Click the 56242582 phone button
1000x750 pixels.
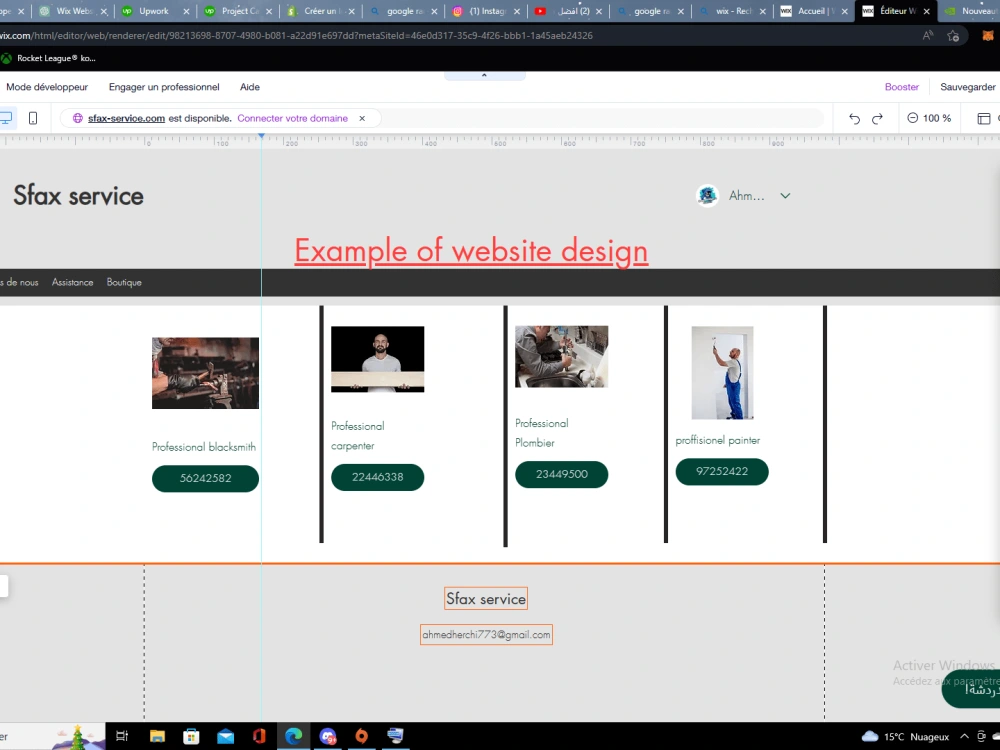click(x=205, y=478)
